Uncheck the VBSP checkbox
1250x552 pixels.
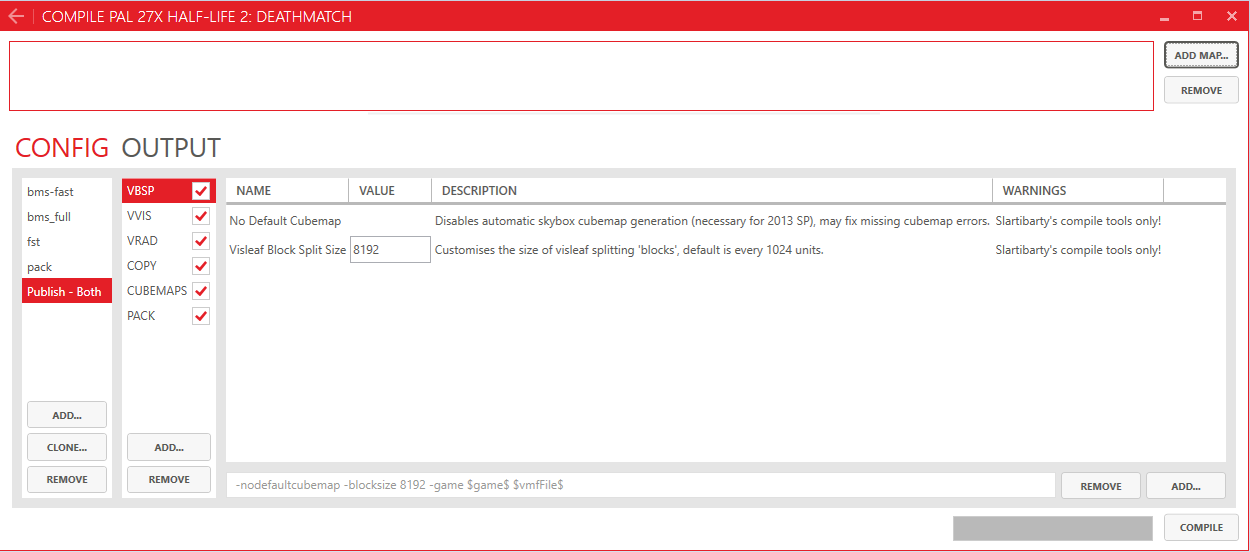pos(201,191)
